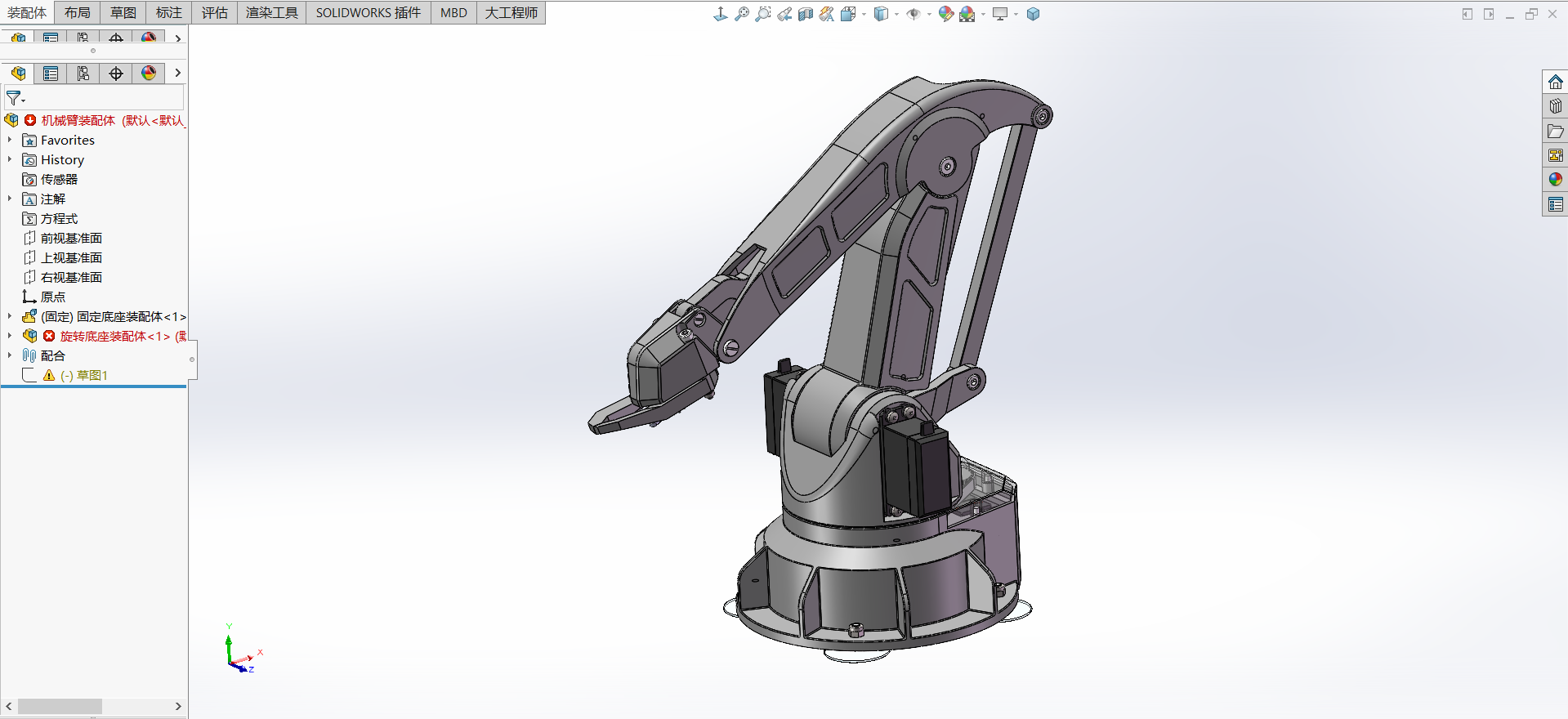Open the 渲染工具 ribbon tab
This screenshot has width=1568, height=719.
click(x=272, y=13)
